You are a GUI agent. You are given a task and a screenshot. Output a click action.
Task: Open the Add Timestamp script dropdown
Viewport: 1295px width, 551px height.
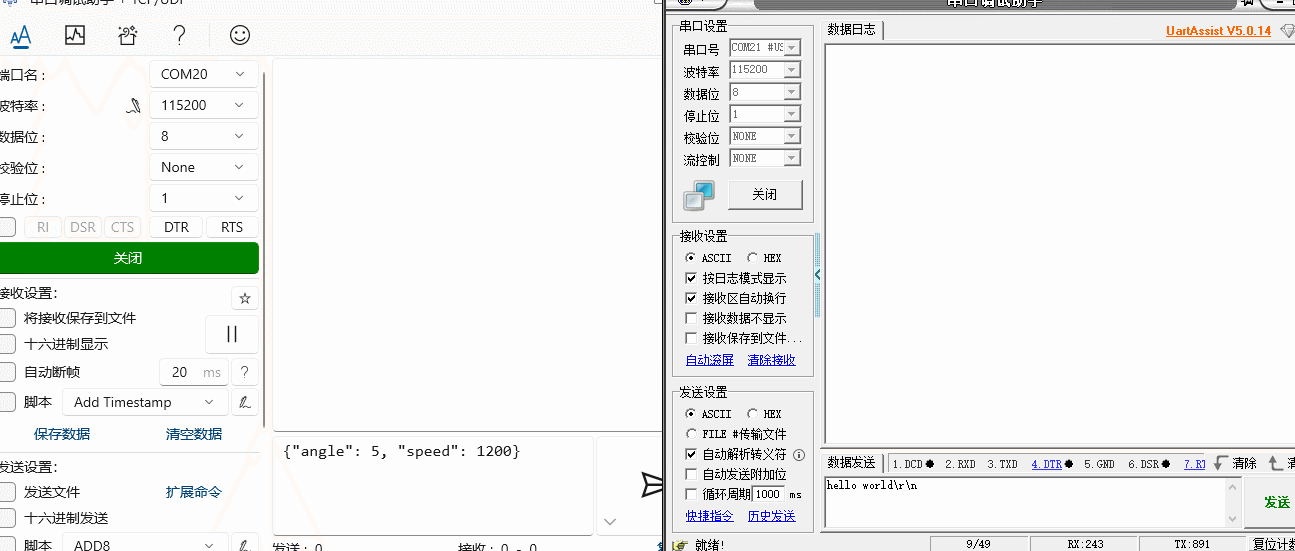(x=144, y=402)
